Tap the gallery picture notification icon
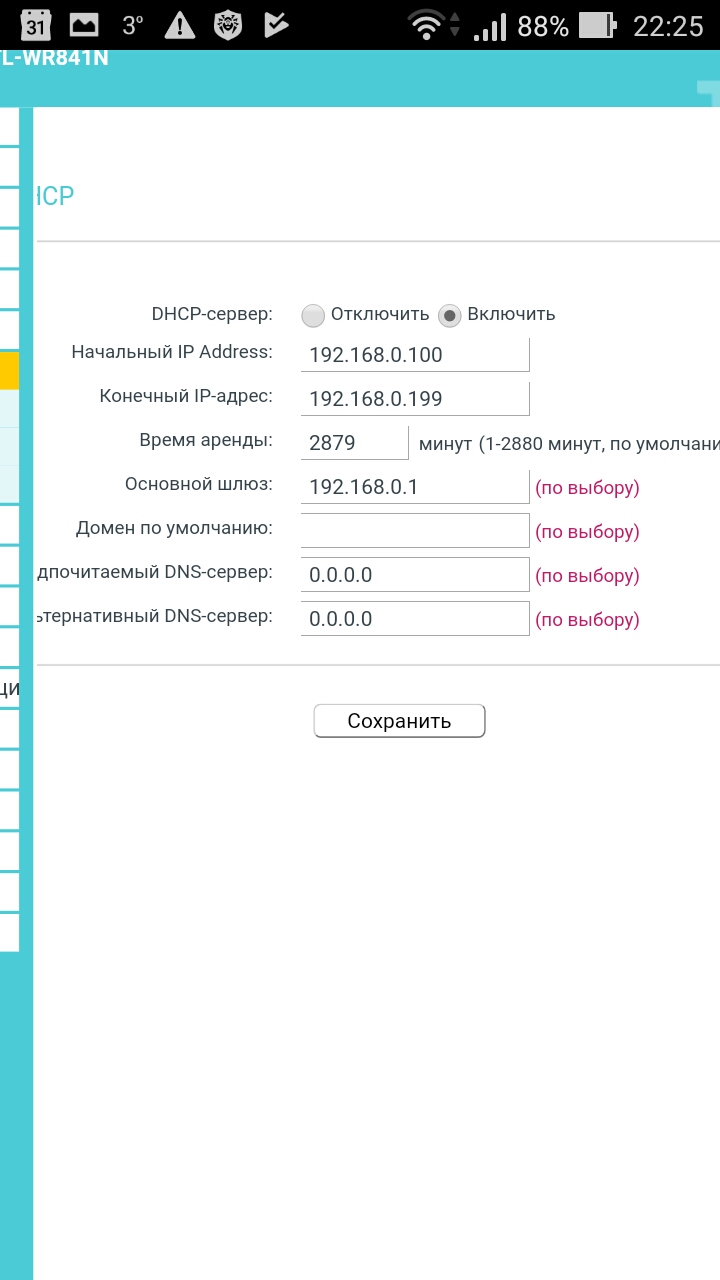The image size is (720, 1280). (84, 25)
